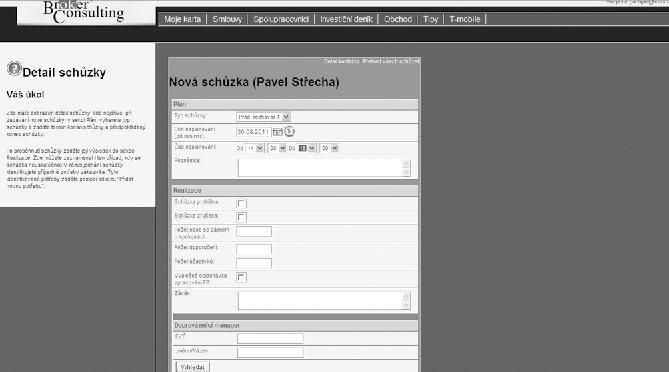Toggle the checkbox above the Závěr field

pos(241,277)
